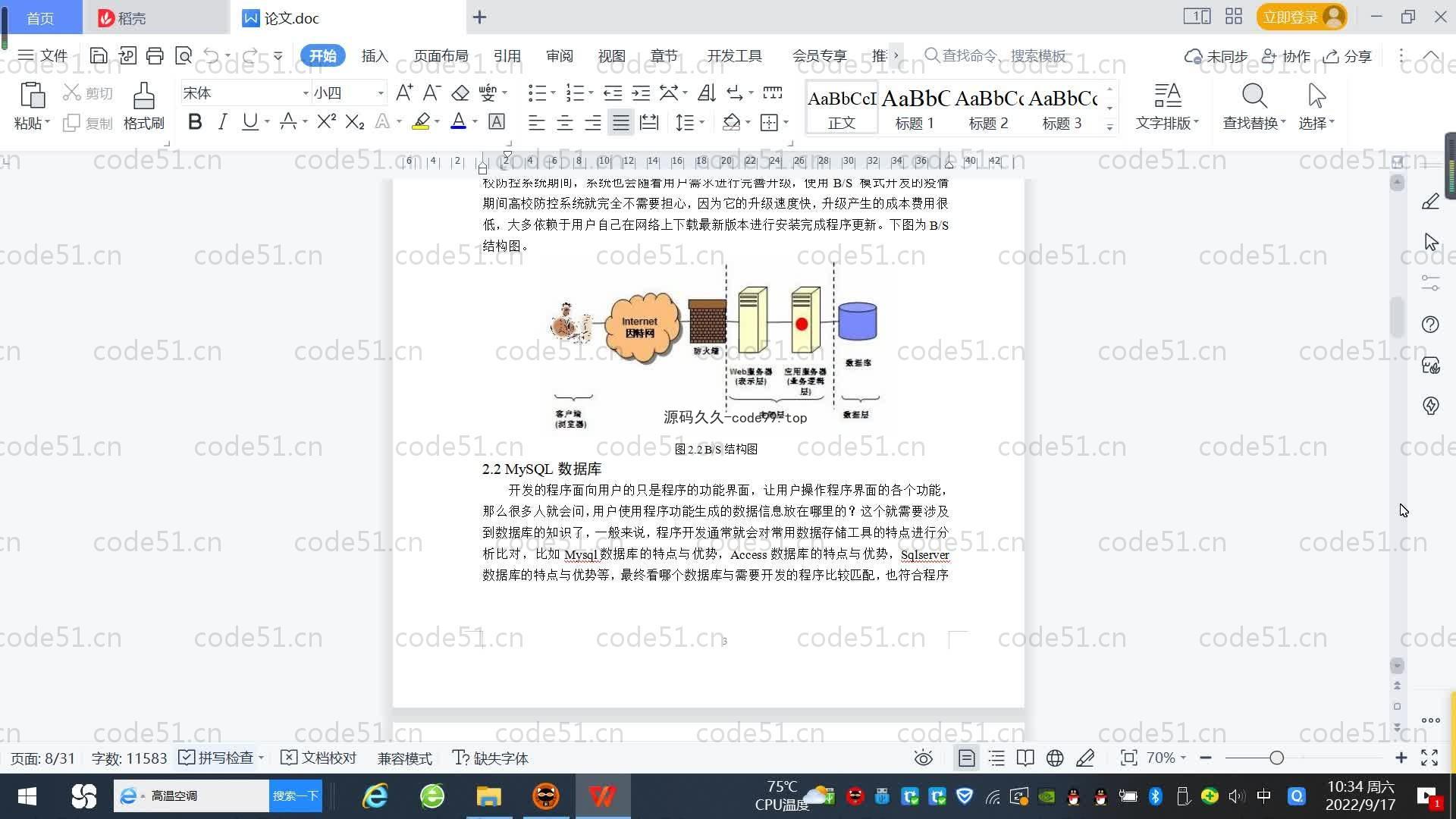Expand bullet list dropdown arrow
This screenshot has width=1456, height=819.
point(553,93)
